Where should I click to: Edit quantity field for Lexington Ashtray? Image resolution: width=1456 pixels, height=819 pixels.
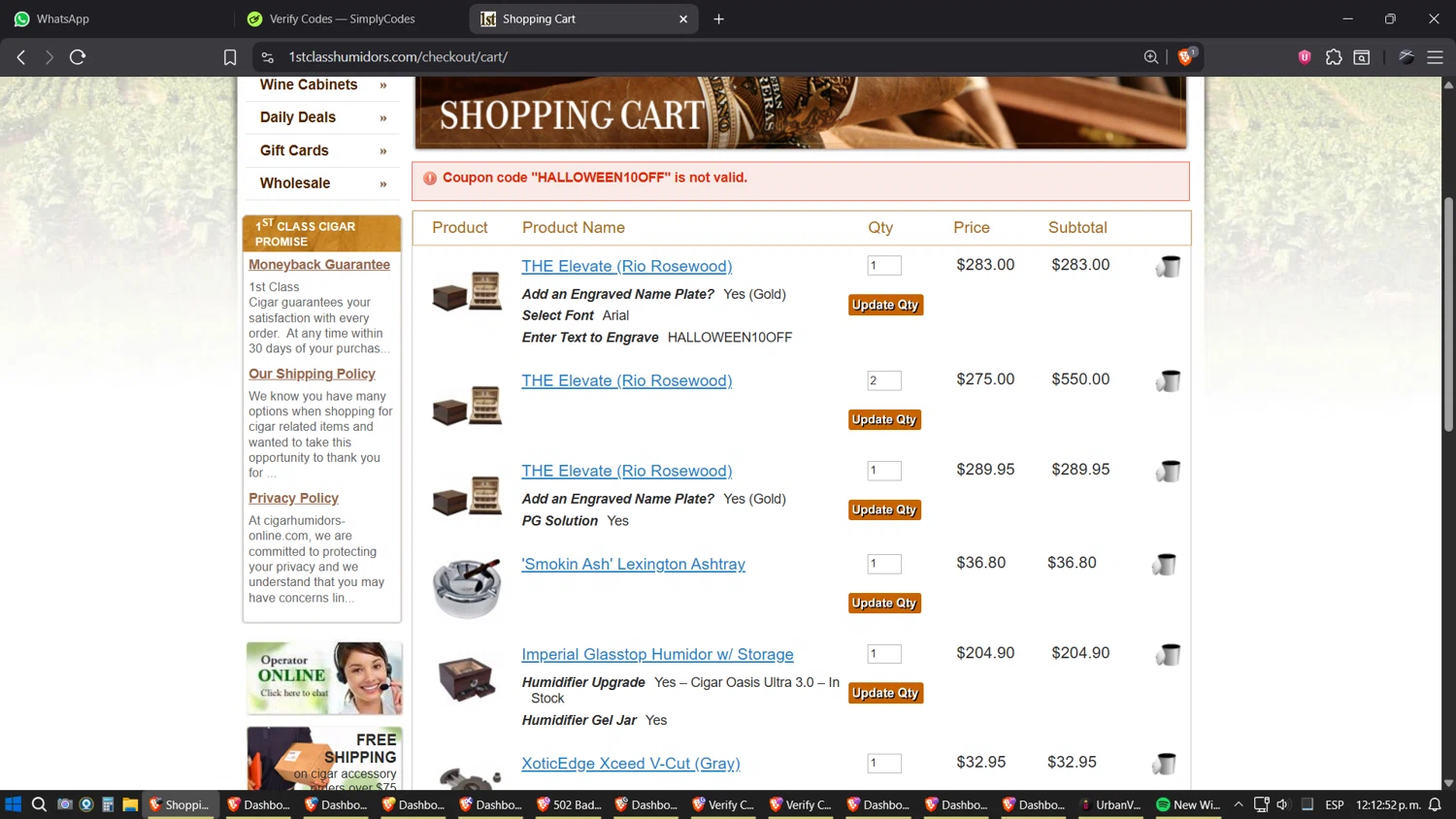[x=884, y=564]
